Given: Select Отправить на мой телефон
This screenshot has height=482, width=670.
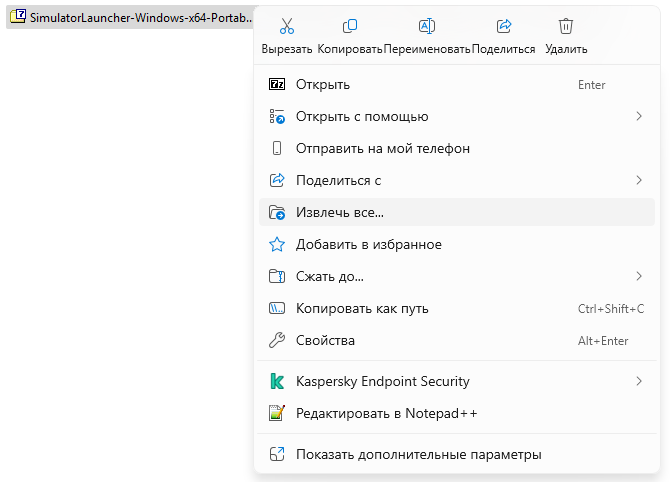Looking at the screenshot, I should click(x=383, y=148).
